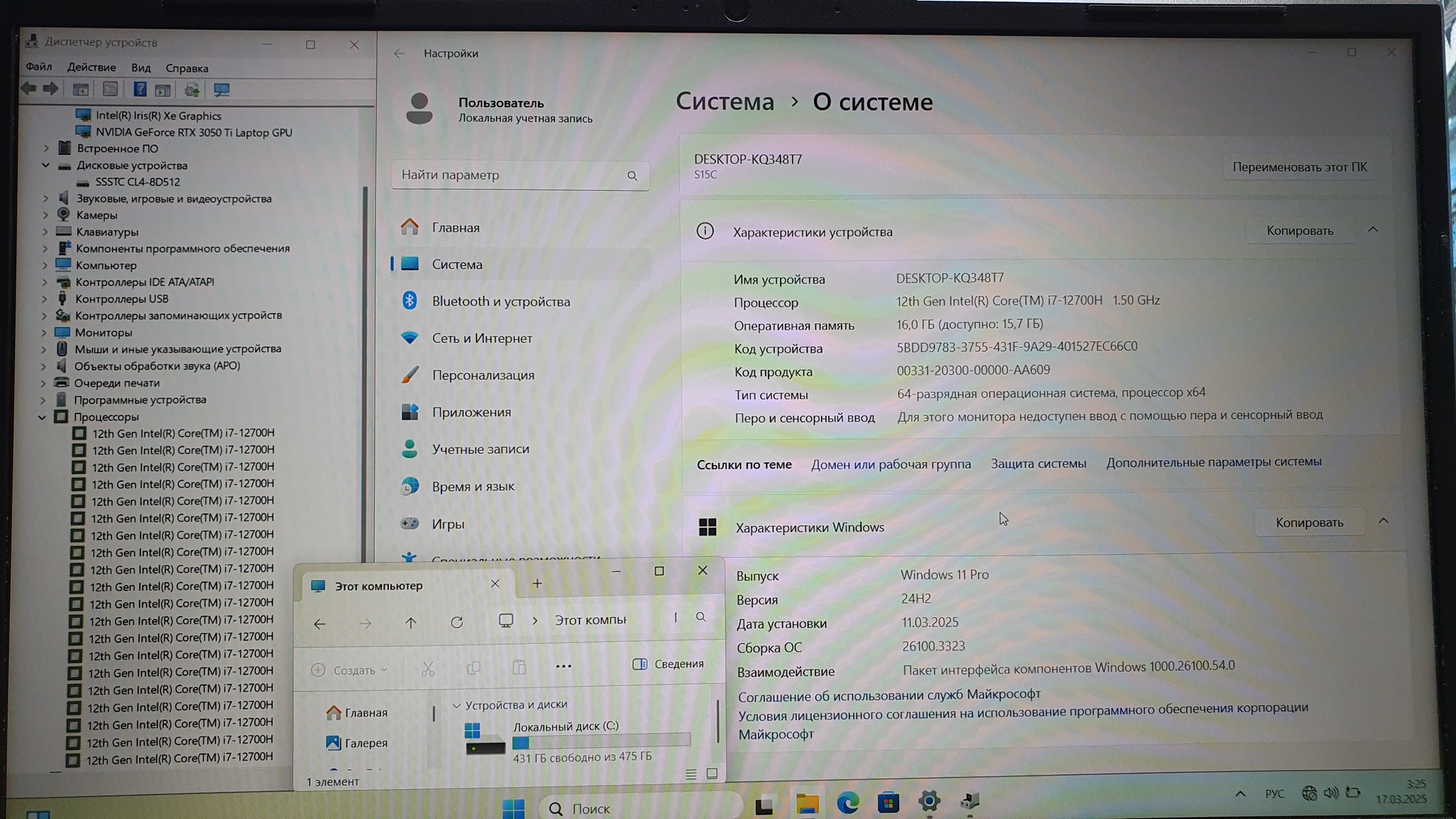Click the Переименовать этот ПК button
Viewport: 1456px width, 819px height.
(x=1299, y=167)
